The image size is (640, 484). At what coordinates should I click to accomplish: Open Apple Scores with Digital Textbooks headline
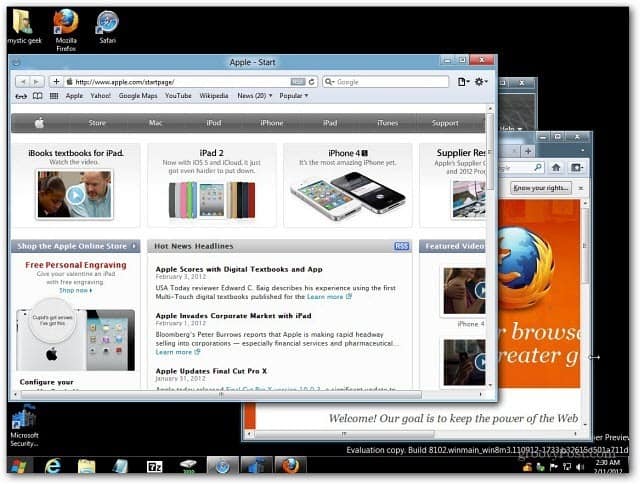point(239,269)
